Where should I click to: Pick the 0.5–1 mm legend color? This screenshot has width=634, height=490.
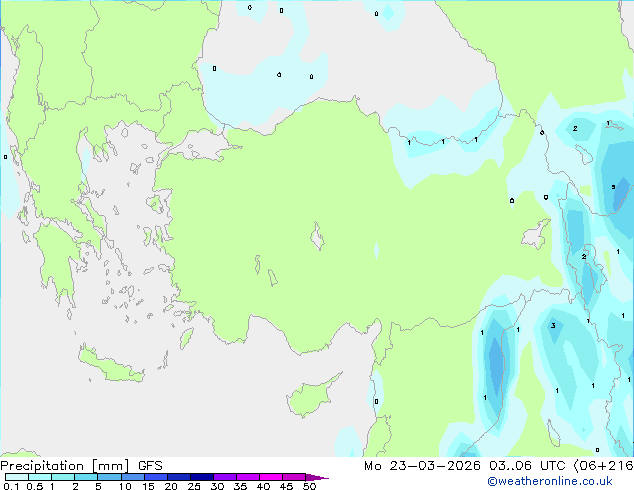(40, 477)
